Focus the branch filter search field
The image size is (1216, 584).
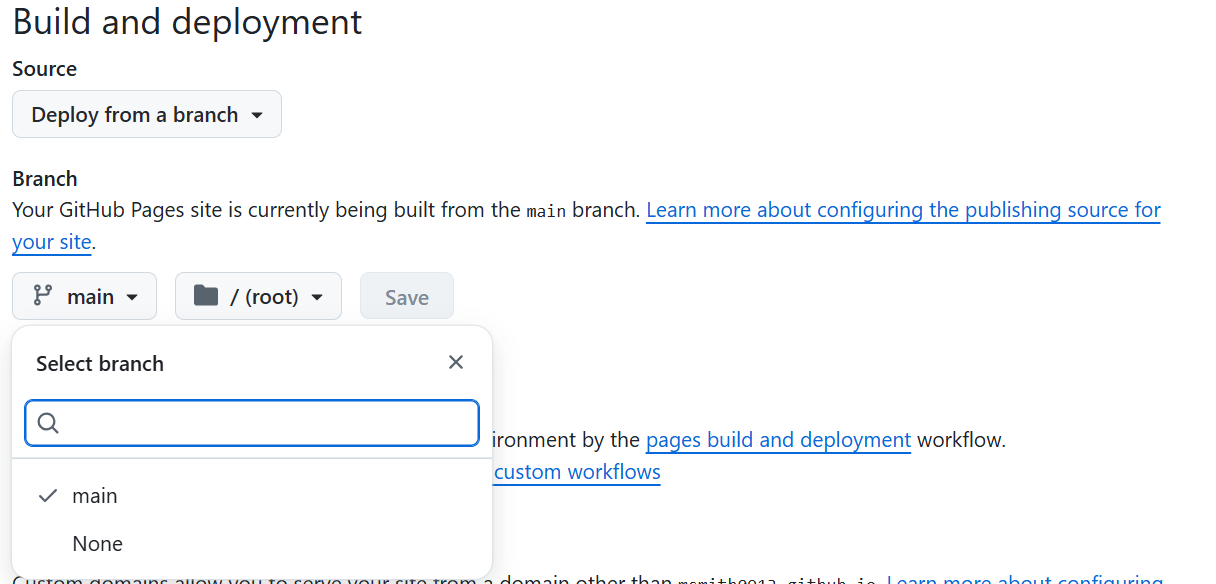tap(265, 423)
